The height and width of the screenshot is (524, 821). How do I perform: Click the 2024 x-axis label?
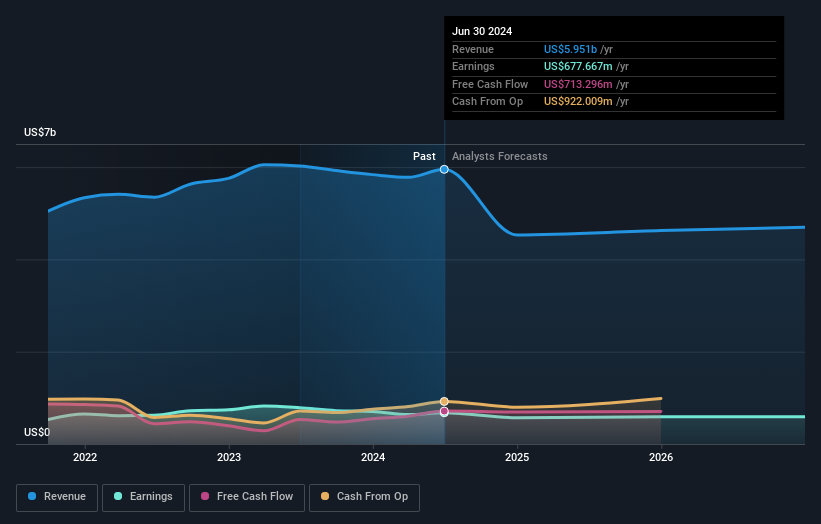coord(373,457)
